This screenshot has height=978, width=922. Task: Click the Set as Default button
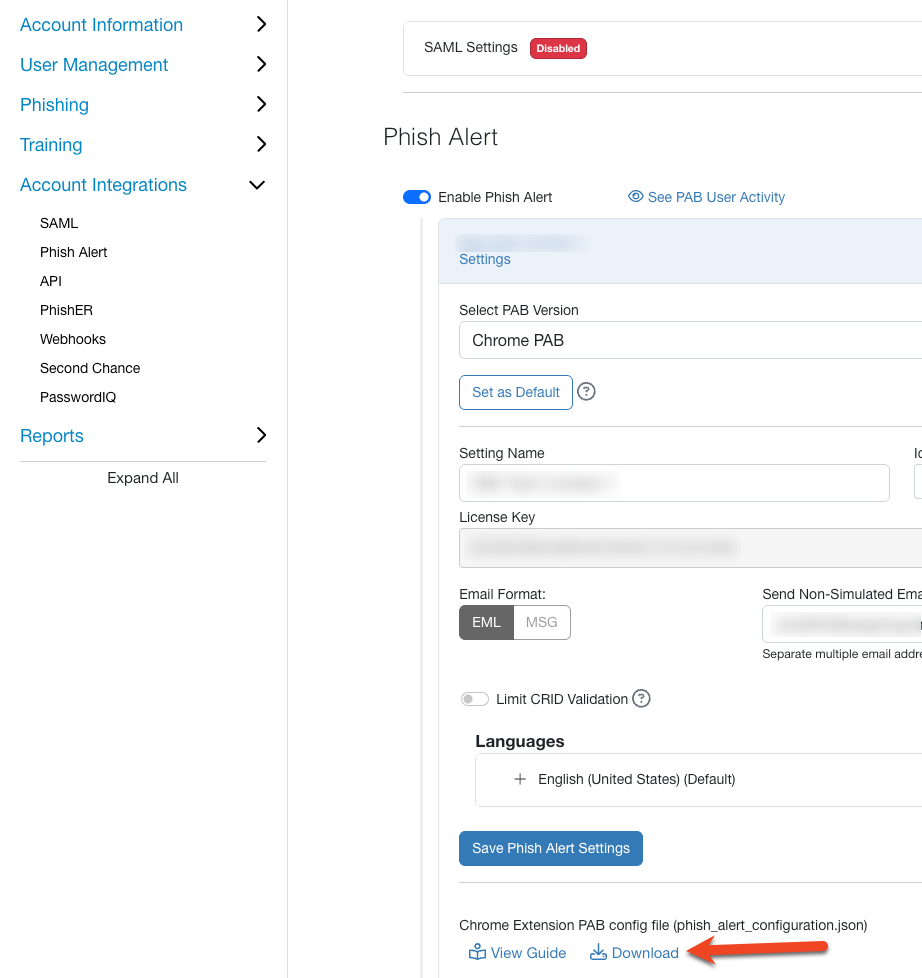[x=515, y=392]
